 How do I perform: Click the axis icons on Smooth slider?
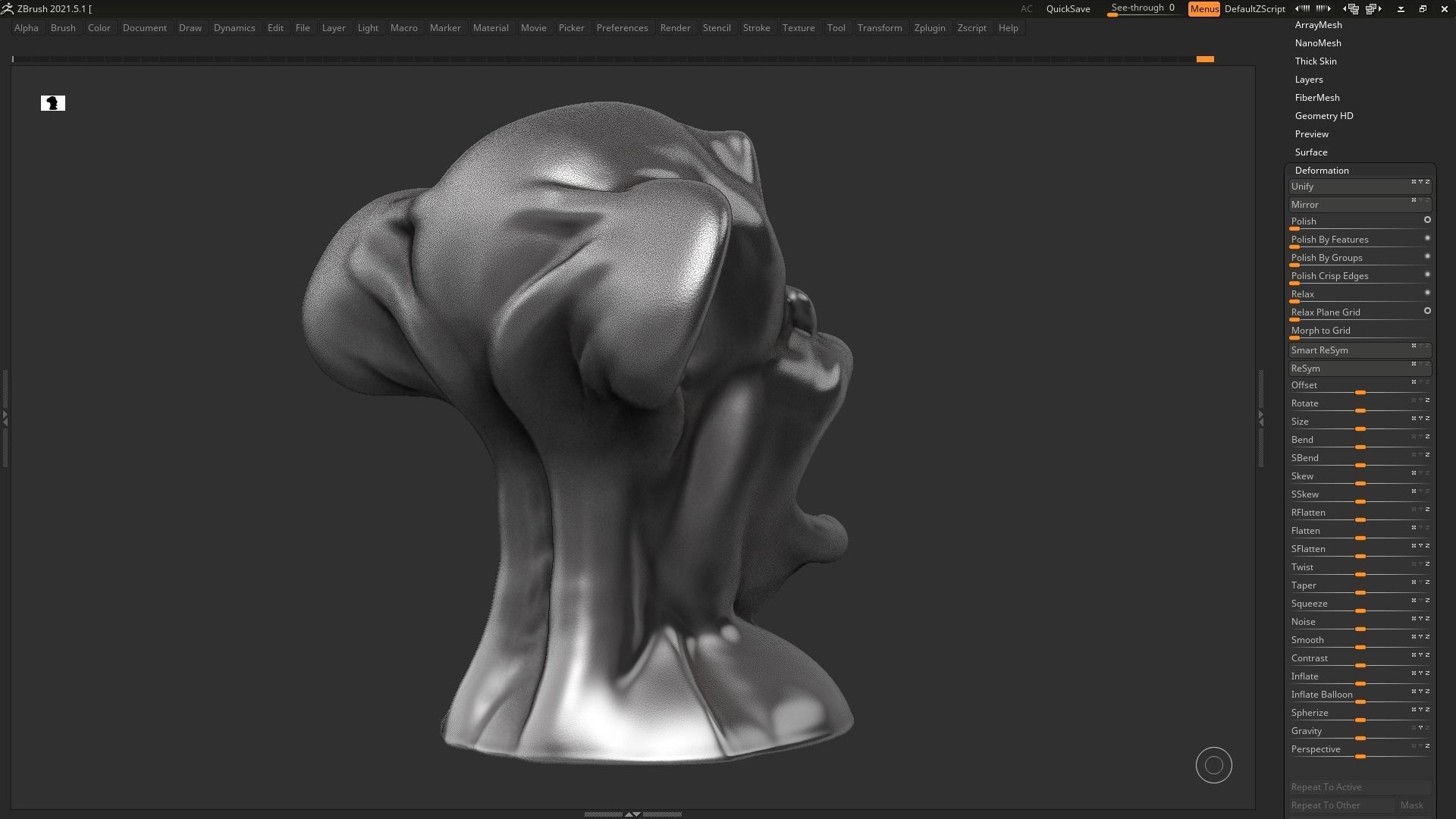(x=1420, y=637)
